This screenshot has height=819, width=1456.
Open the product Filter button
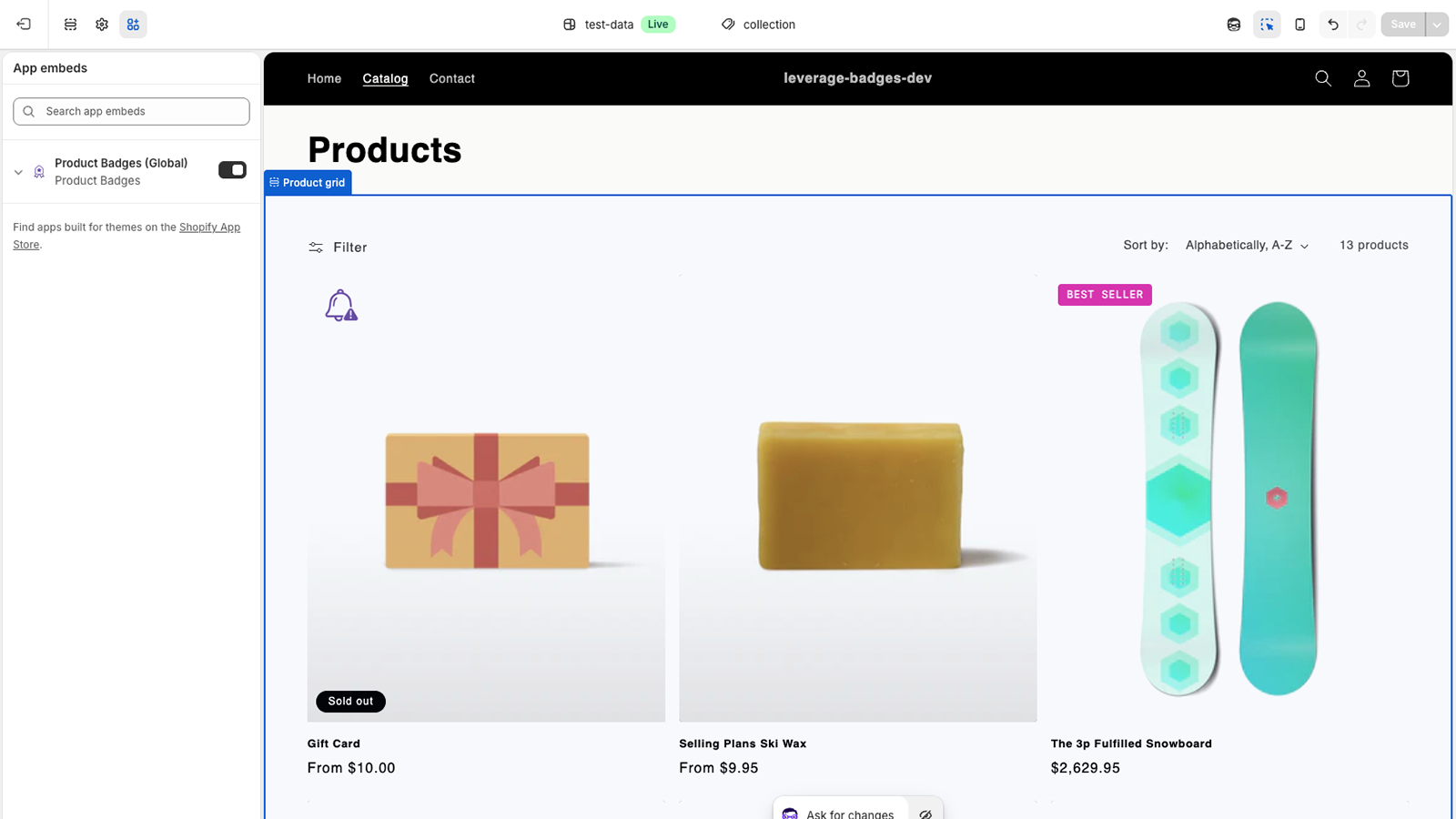tap(338, 248)
